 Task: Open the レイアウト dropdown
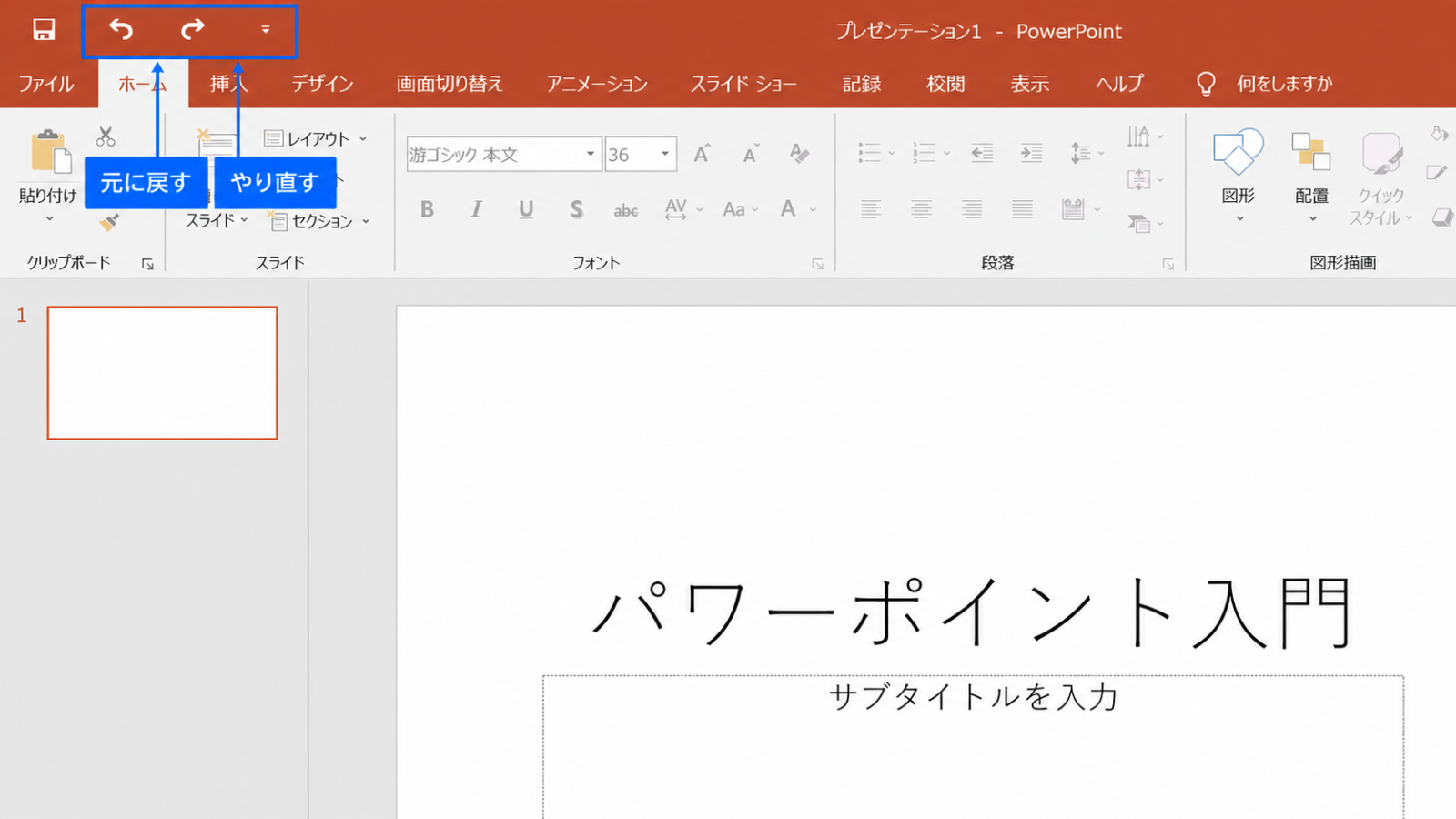(x=316, y=138)
